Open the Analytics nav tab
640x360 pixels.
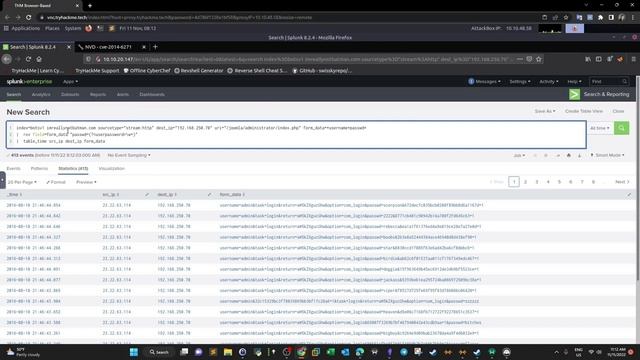(x=41, y=94)
